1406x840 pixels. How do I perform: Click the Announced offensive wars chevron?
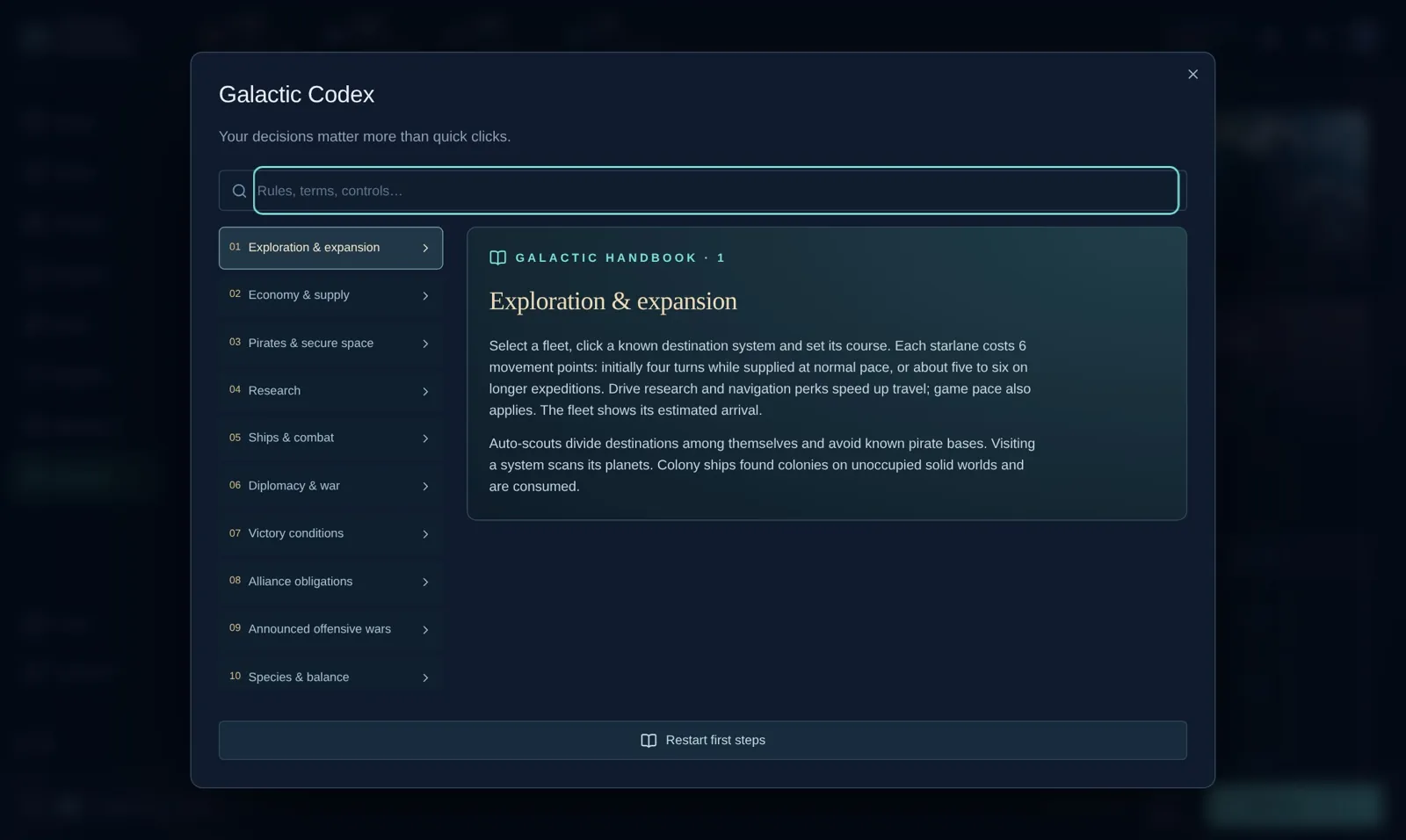pos(425,630)
